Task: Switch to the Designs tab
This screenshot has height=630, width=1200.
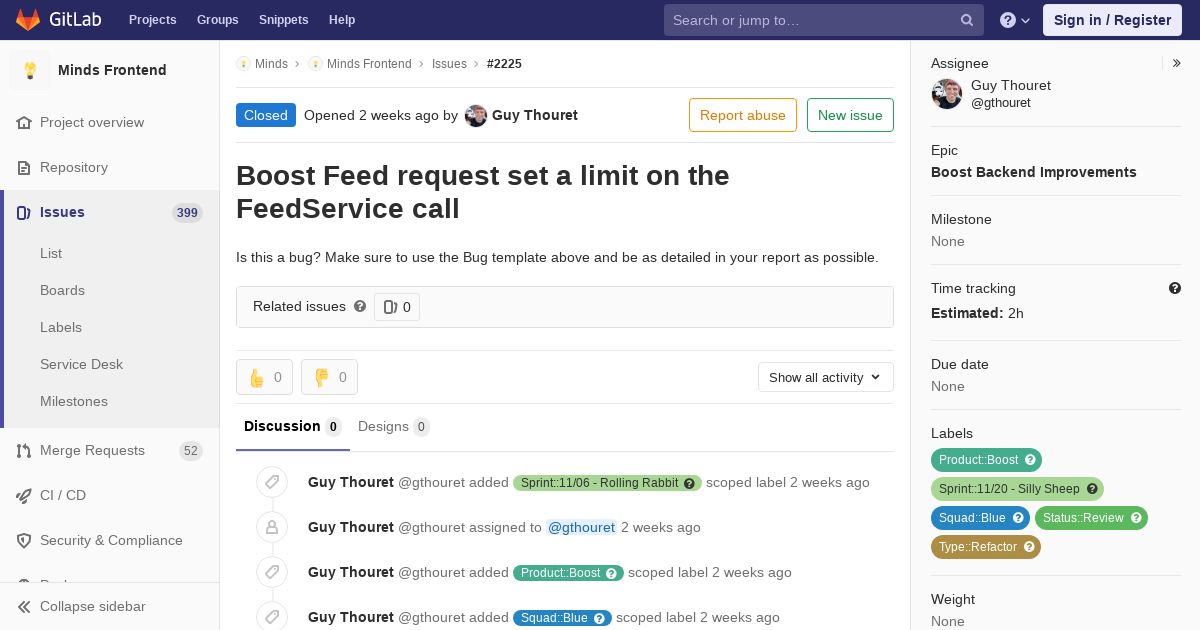Action: 394,427
